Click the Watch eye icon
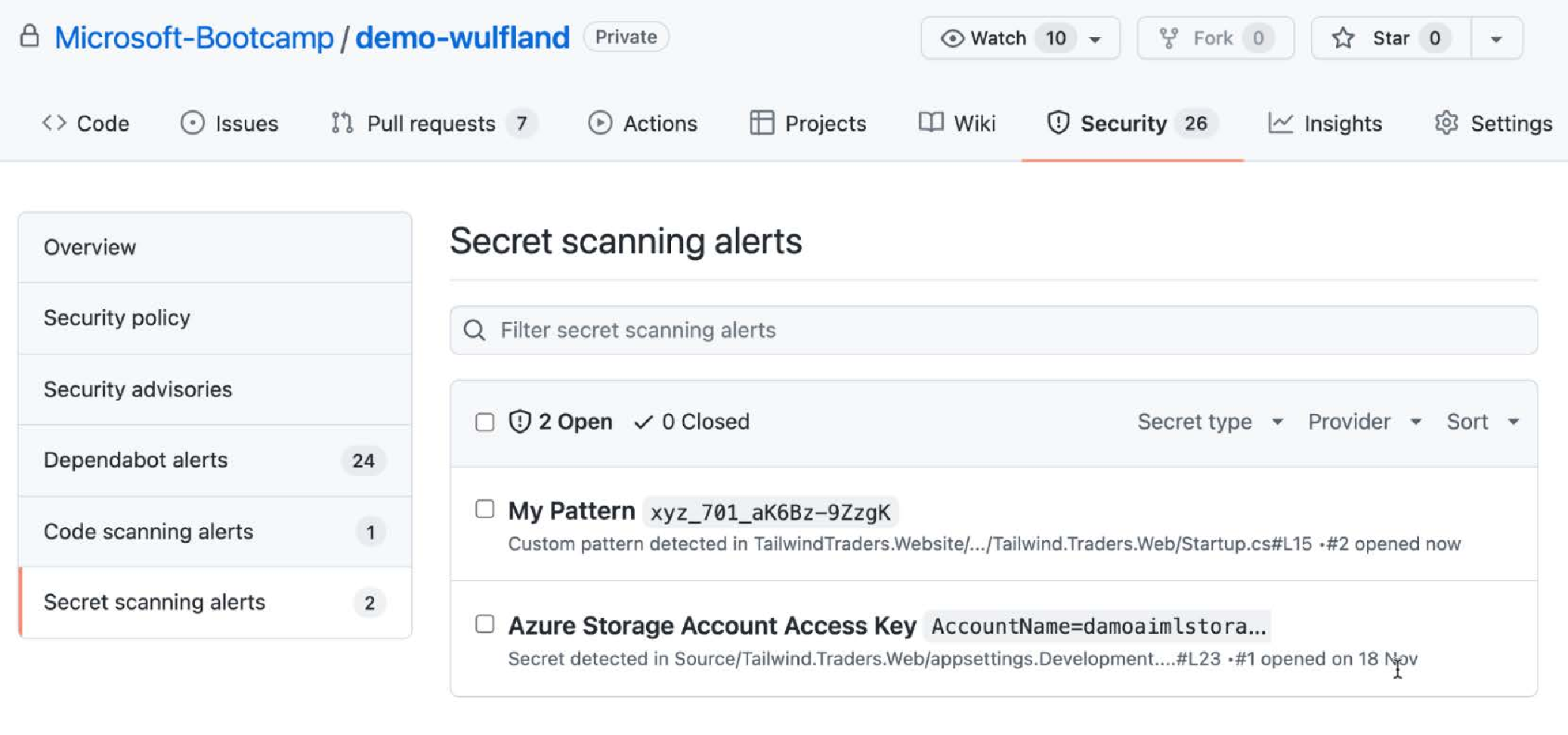 tap(952, 39)
